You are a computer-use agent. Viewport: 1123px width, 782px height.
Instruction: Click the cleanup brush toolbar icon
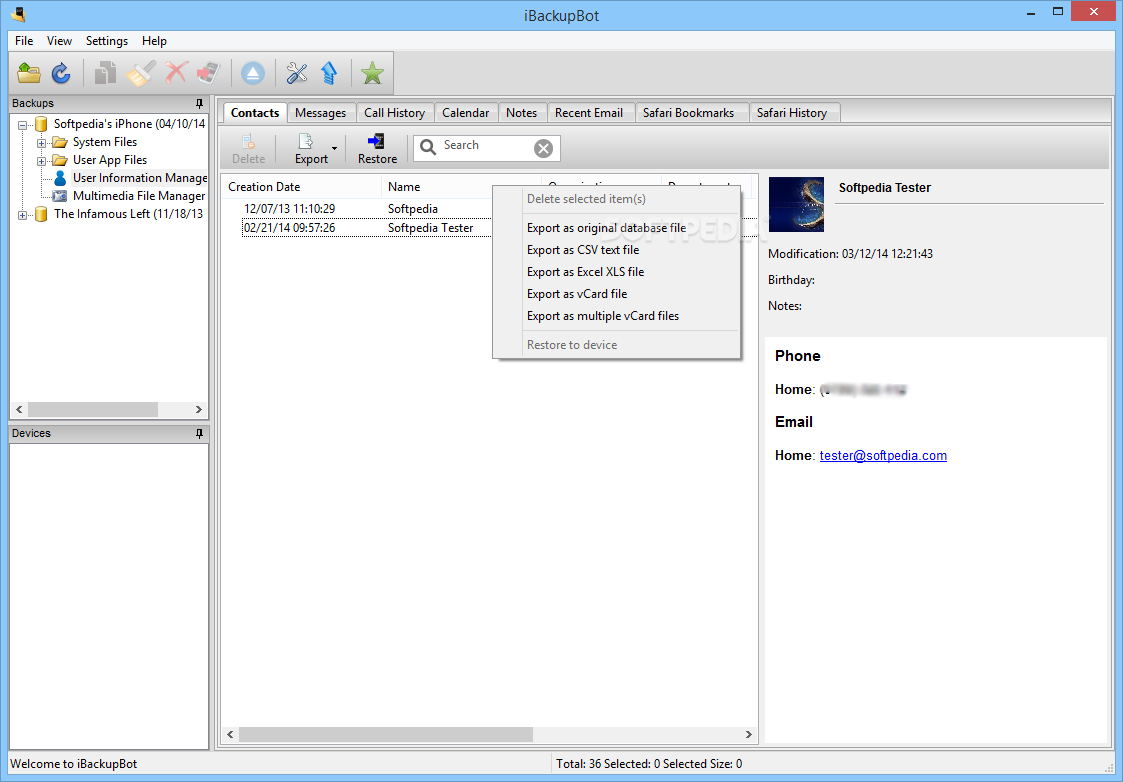(141, 72)
